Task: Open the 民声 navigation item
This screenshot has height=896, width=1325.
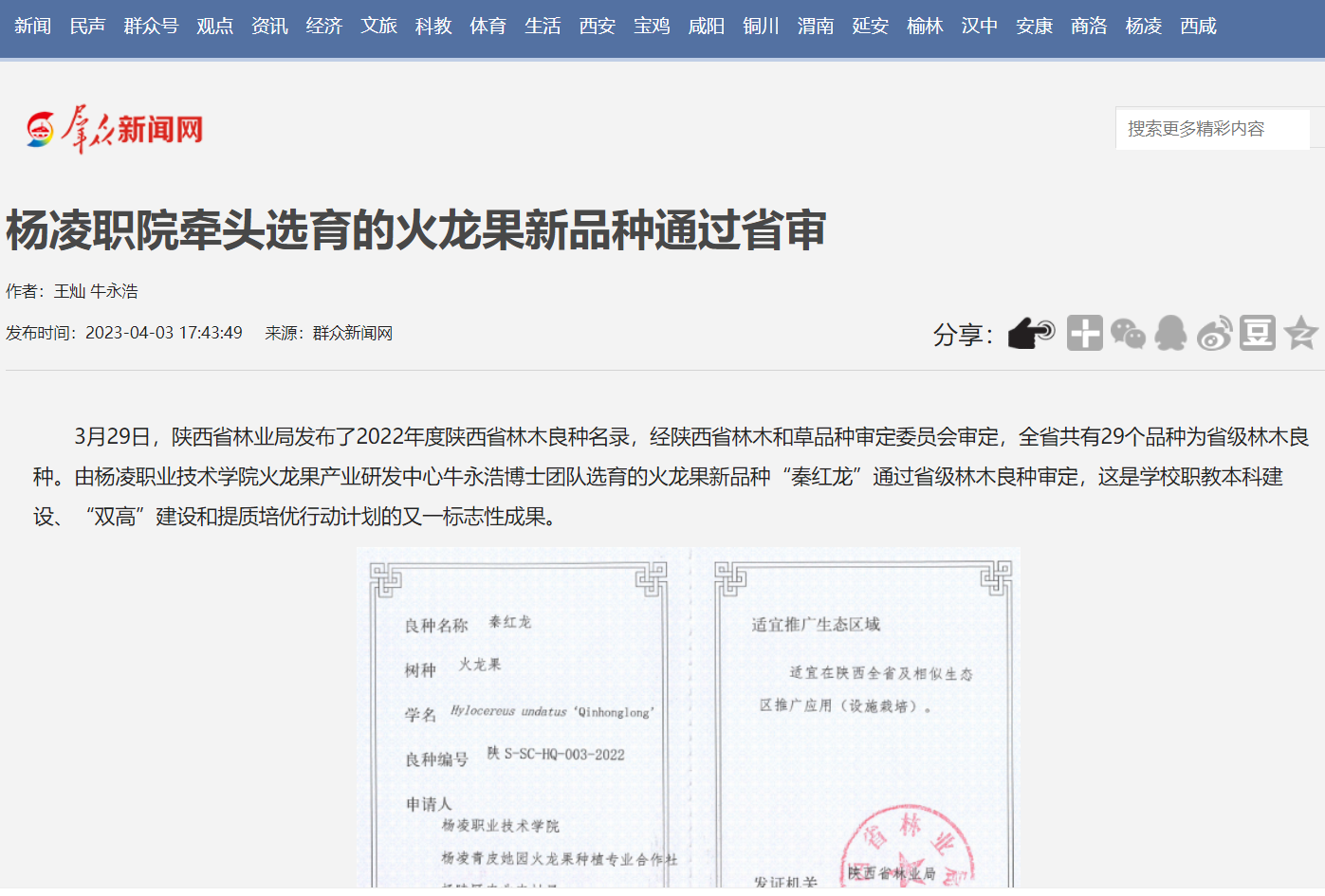Action: 88,27
